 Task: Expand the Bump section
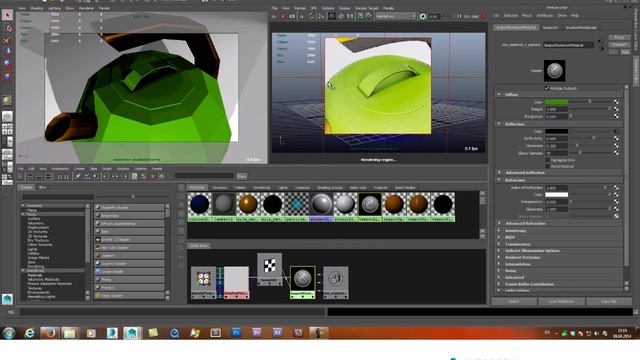click(499, 271)
